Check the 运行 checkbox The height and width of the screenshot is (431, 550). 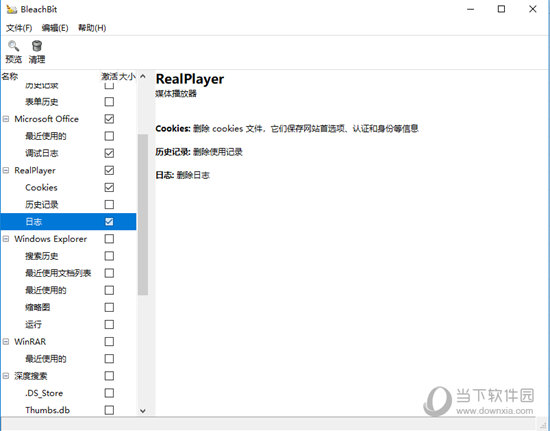pyautogui.click(x=109, y=325)
